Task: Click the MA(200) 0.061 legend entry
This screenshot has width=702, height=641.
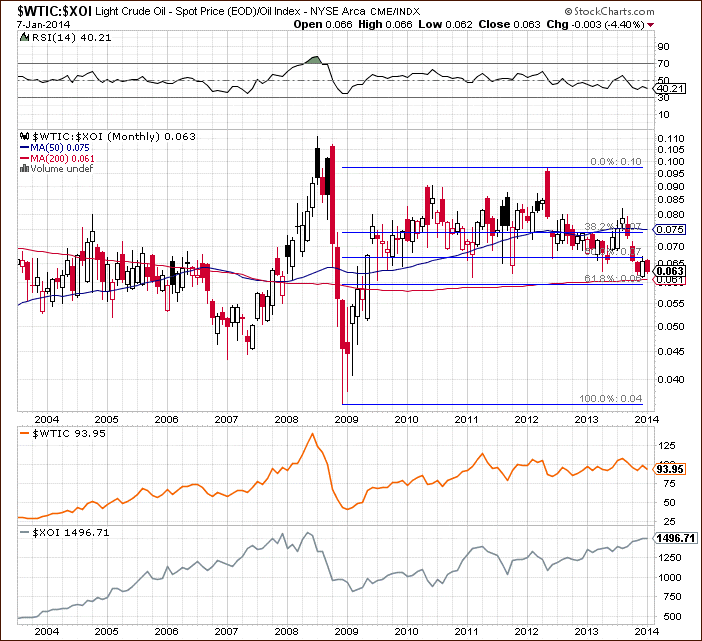Action: tap(57, 158)
